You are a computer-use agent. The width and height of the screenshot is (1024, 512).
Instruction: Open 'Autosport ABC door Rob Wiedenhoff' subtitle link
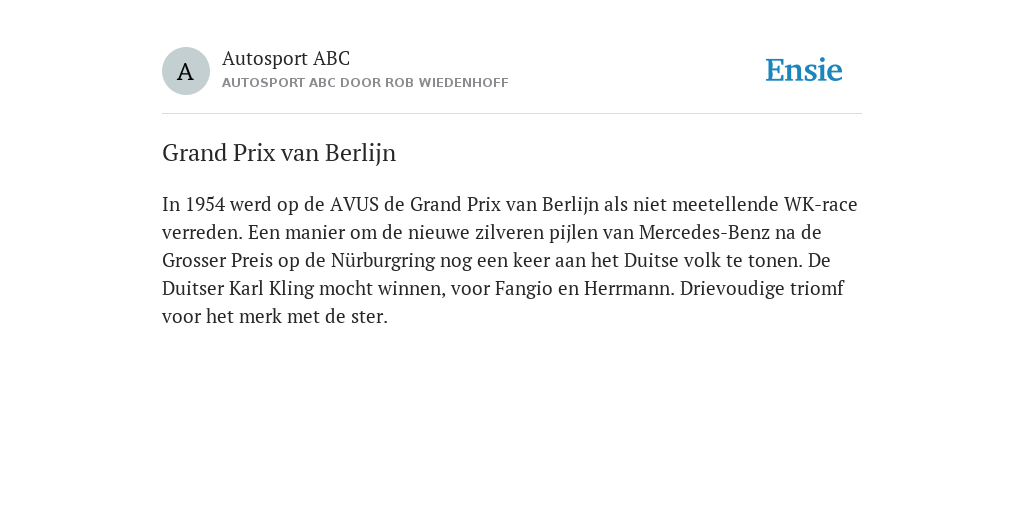(365, 83)
